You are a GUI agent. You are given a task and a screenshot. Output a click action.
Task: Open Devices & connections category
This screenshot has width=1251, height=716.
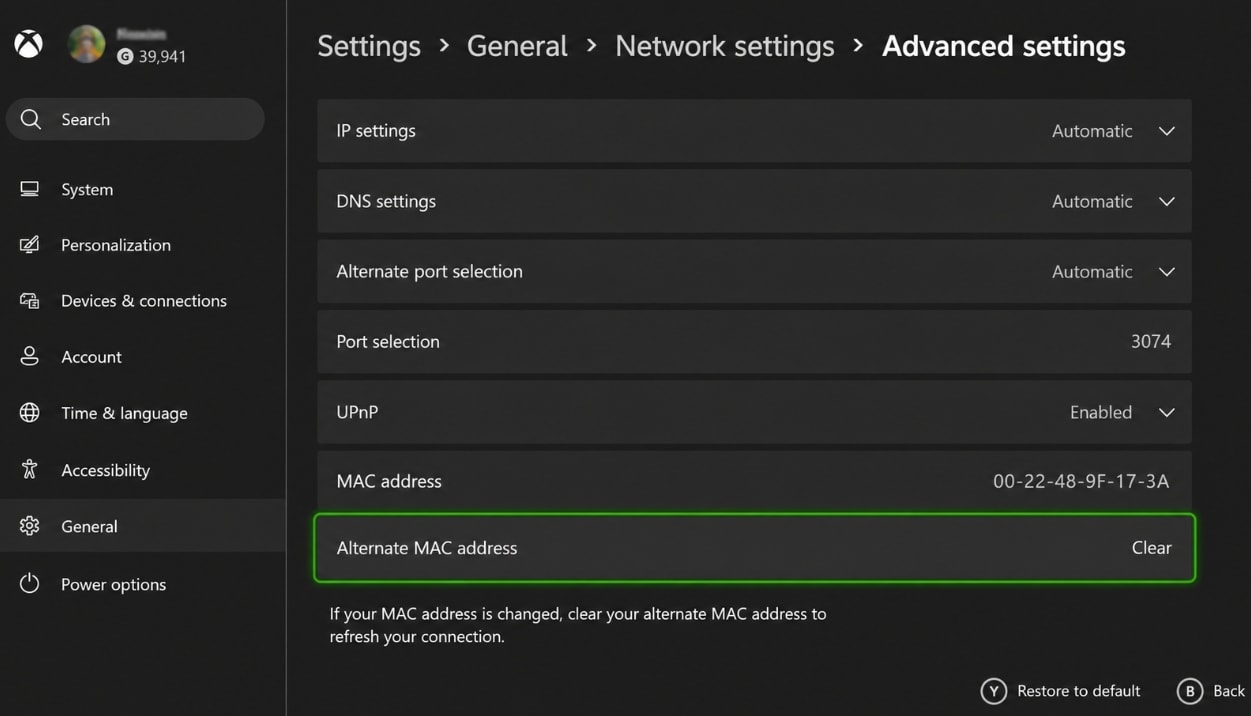tap(144, 301)
